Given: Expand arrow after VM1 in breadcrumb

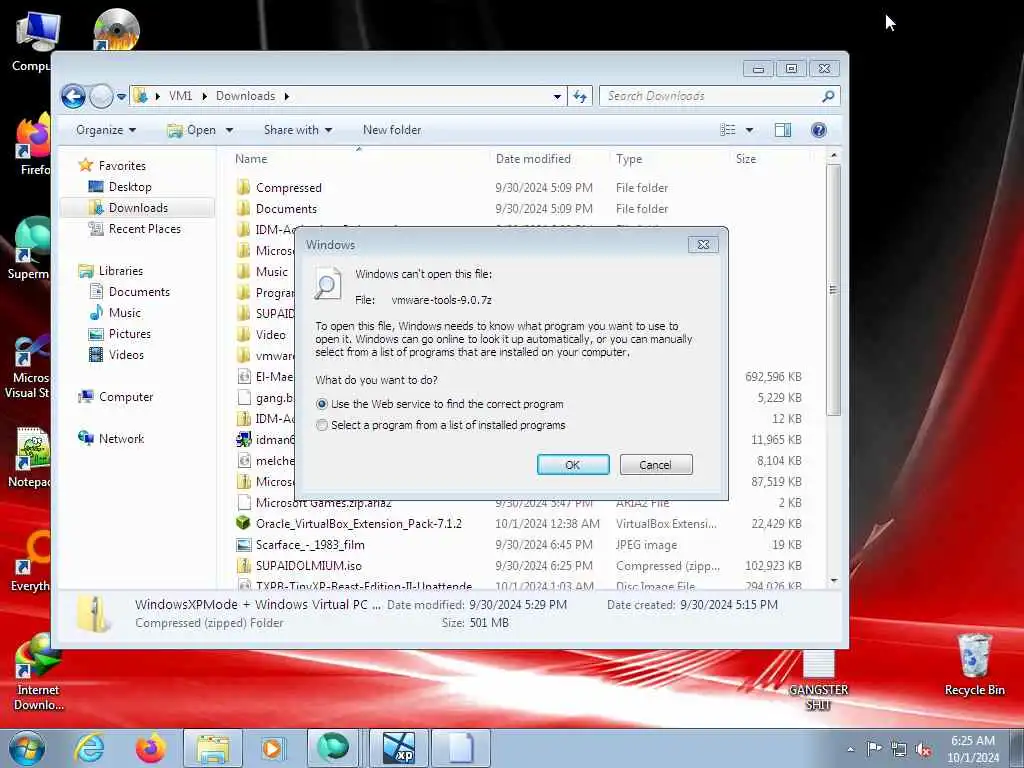Looking at the screenshot, I should [204, 96].
